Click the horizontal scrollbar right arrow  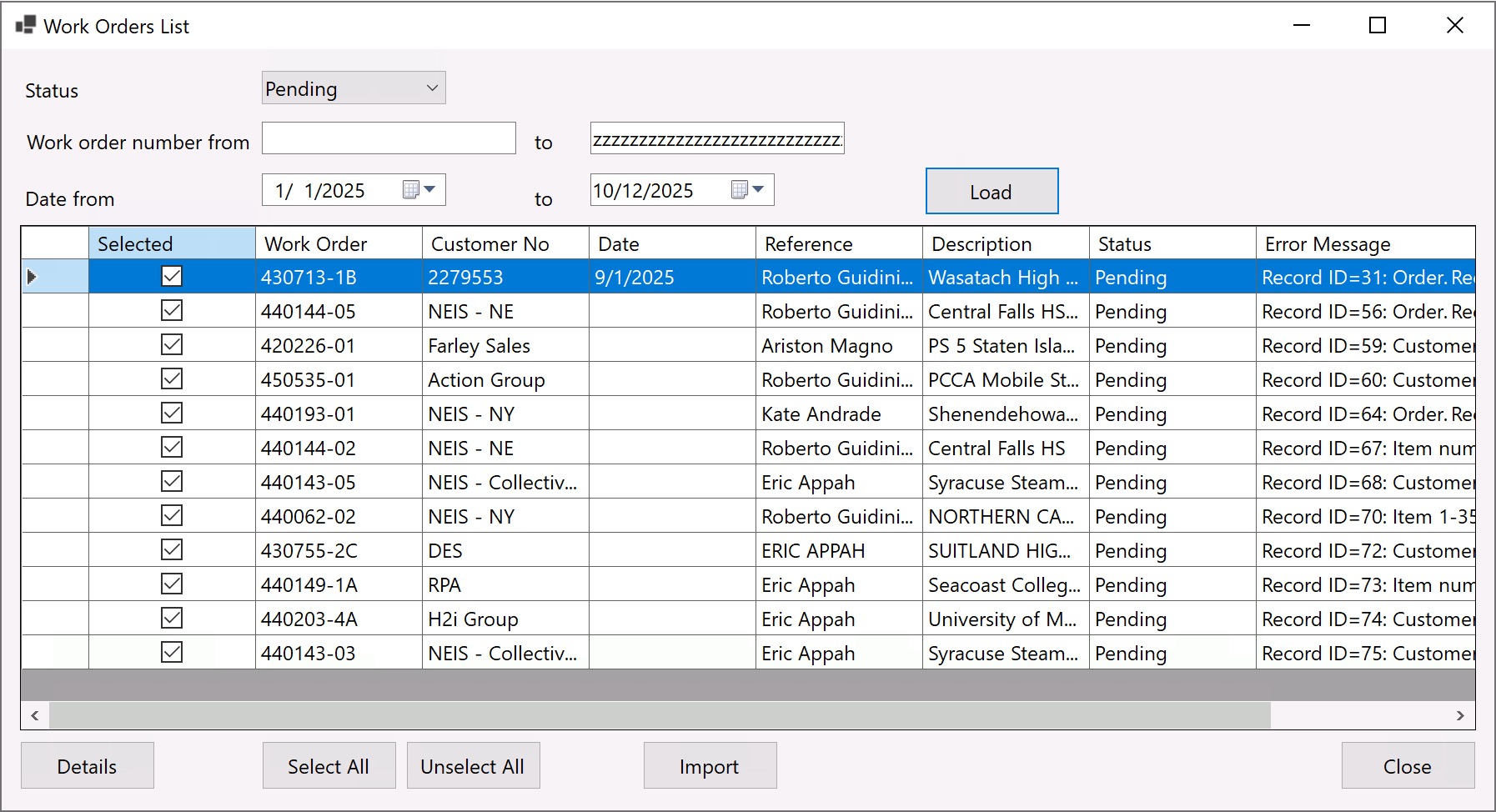click(1459, 715)
